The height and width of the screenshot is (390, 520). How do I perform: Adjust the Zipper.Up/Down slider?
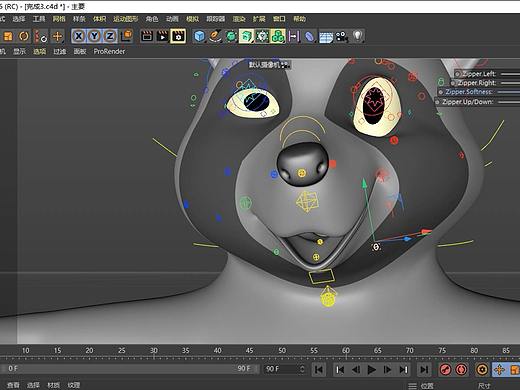pyautogui.click(x=509, y=102)
